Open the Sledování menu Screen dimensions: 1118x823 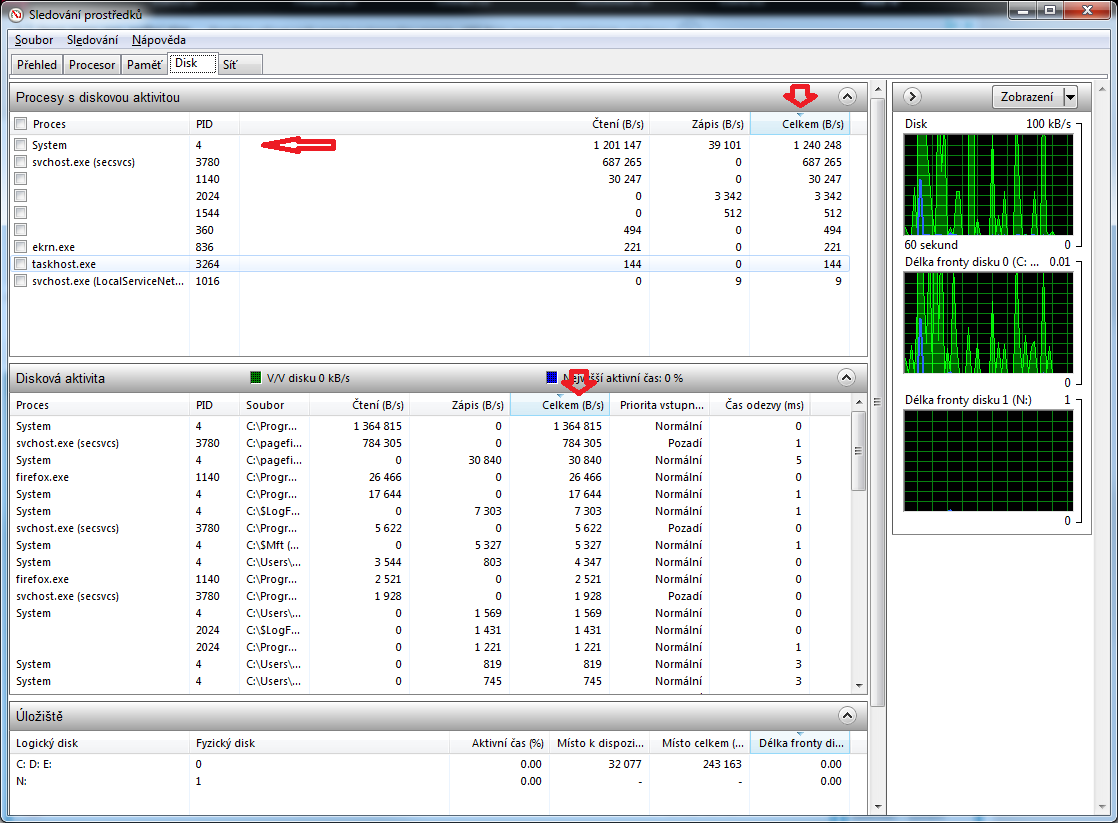(92, 40)
